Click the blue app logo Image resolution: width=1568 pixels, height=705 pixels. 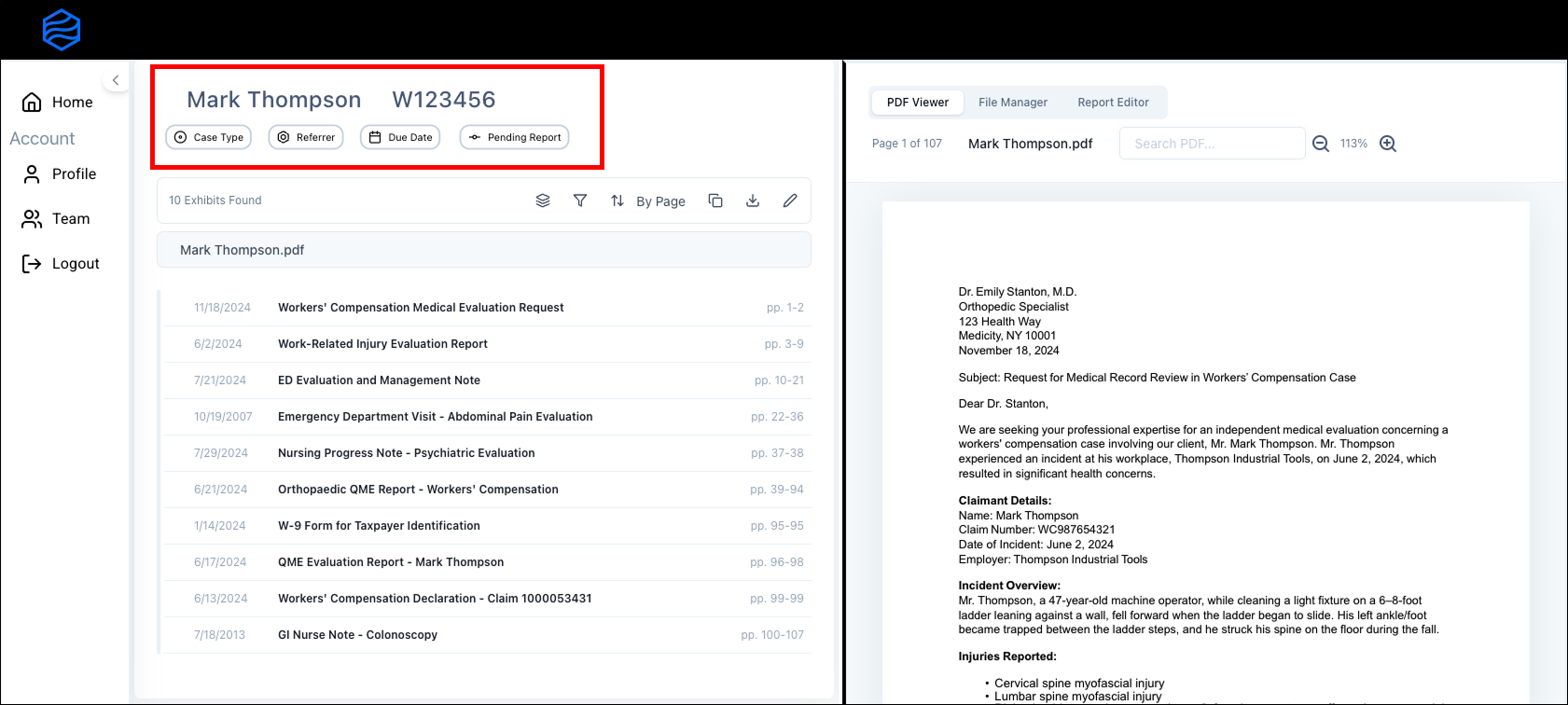pyautogui.click(x=62, y=30)
